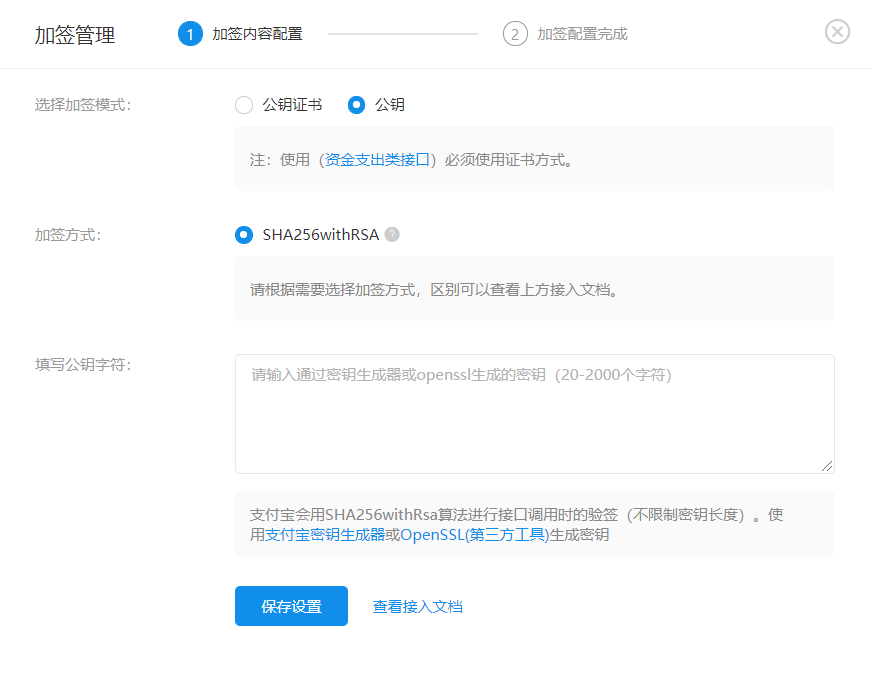872x674 pixels.
Task: Close the 加签管理 dialog
Action: point(837,32)
